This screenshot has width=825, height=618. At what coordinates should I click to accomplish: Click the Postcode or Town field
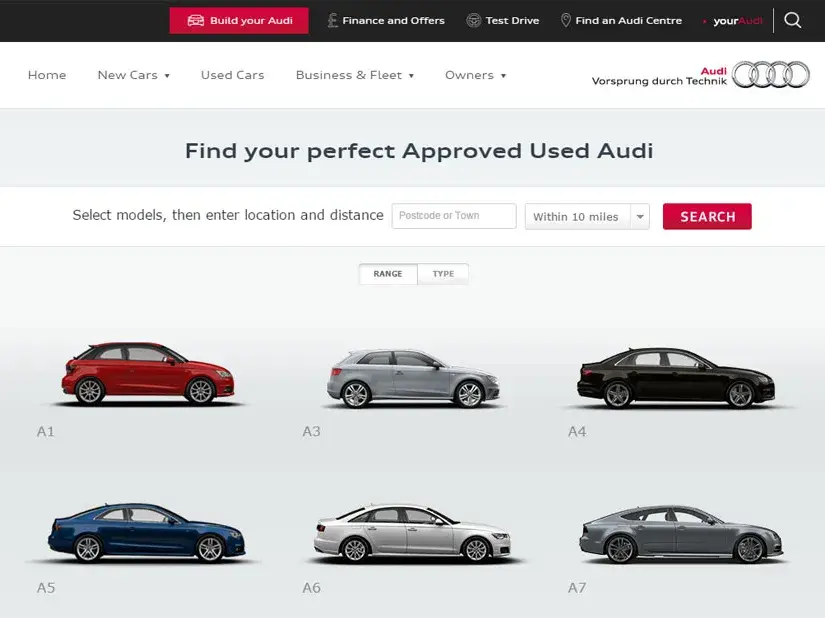[x=454, y=216]
